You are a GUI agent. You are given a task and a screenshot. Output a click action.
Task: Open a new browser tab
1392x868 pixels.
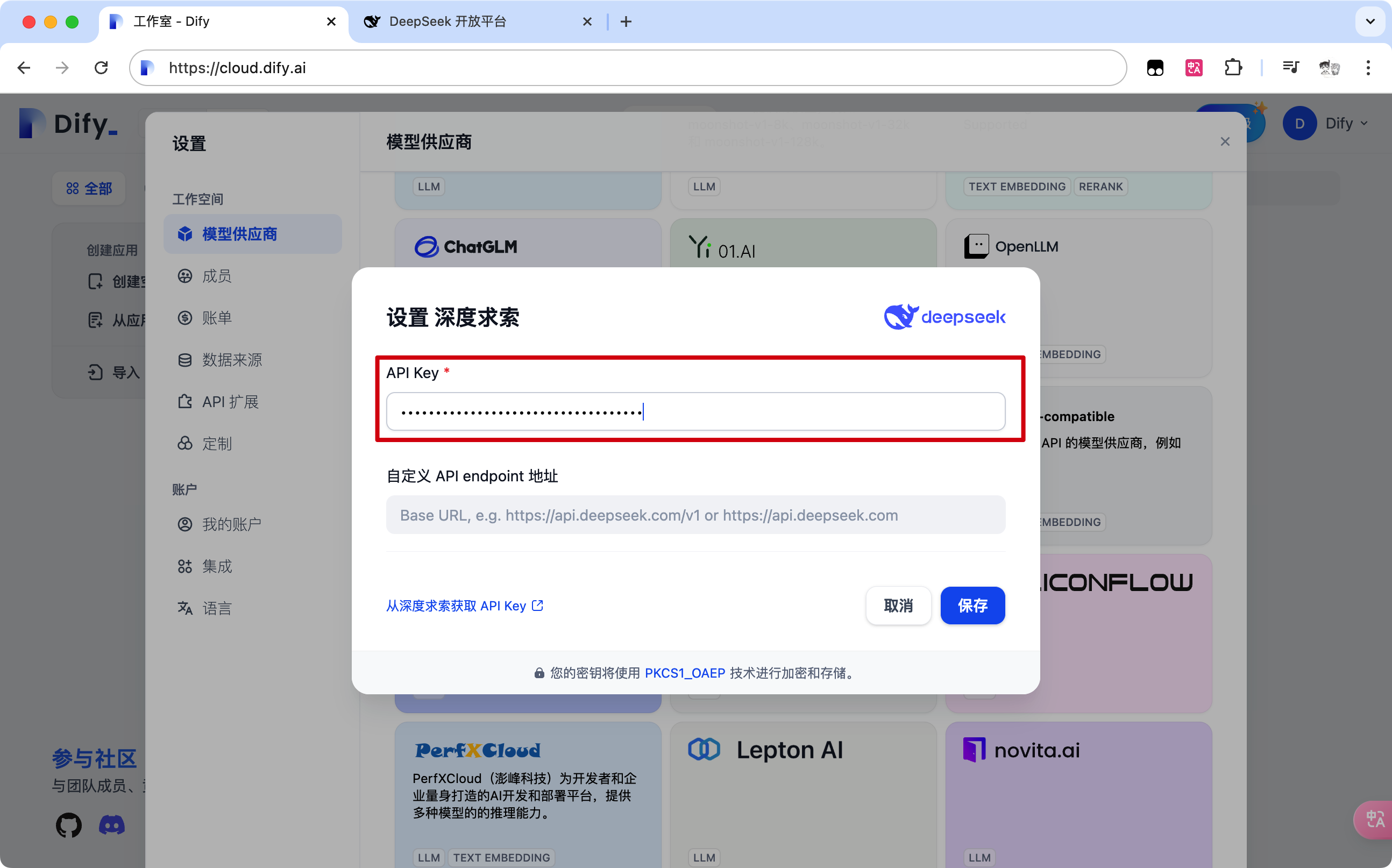point(626,22)
